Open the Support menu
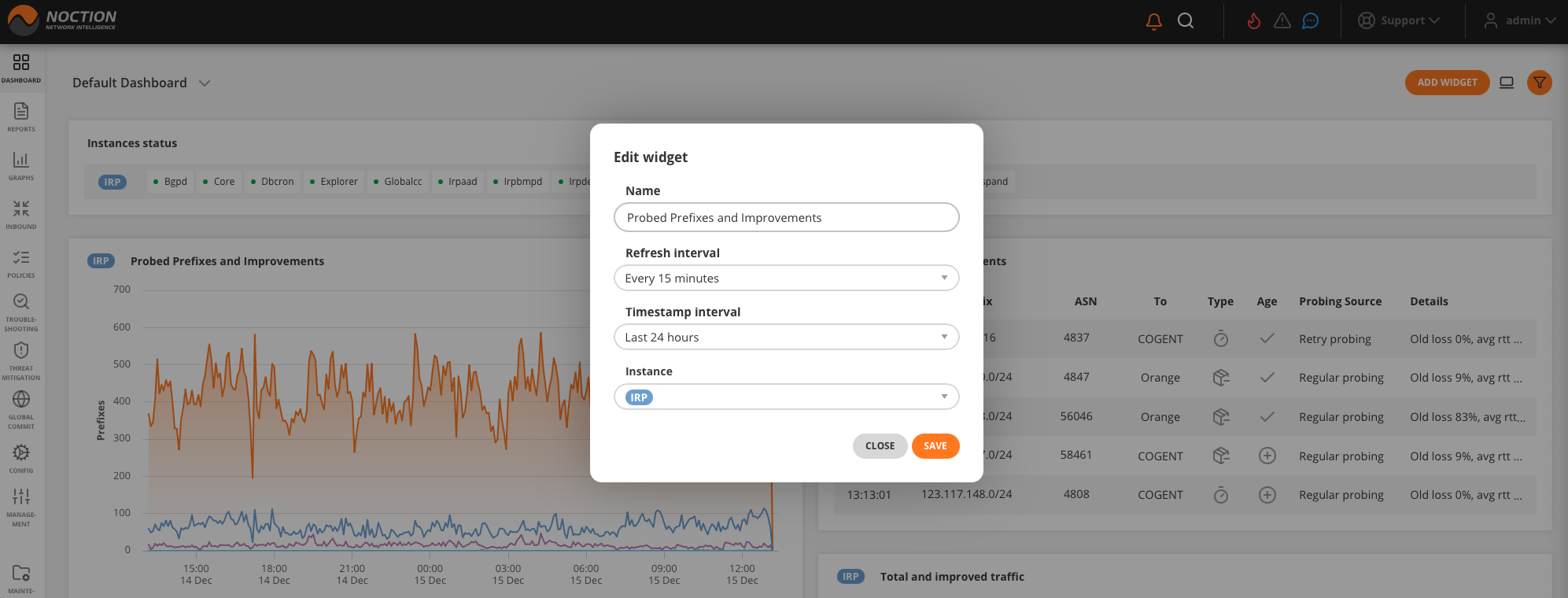Viewport: 1568px width, 598px height. 1399,21
